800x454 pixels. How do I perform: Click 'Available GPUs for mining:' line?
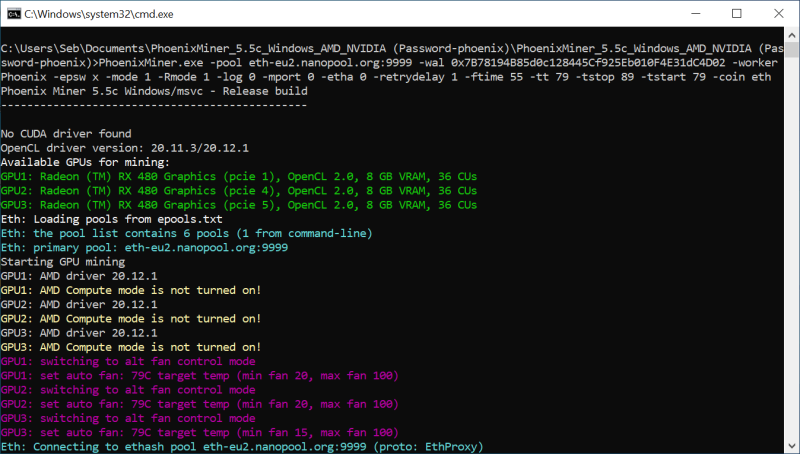coord(85,162)
